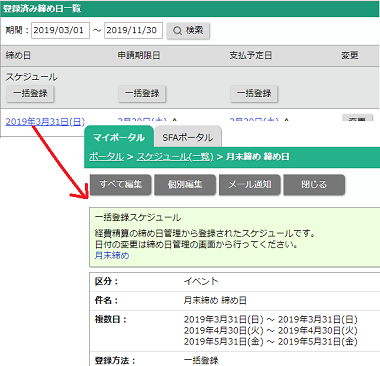This screenshot has height=366, width=380.
Task: Open the 月末締め link in green notice
Action: click(x=112, y=256)
